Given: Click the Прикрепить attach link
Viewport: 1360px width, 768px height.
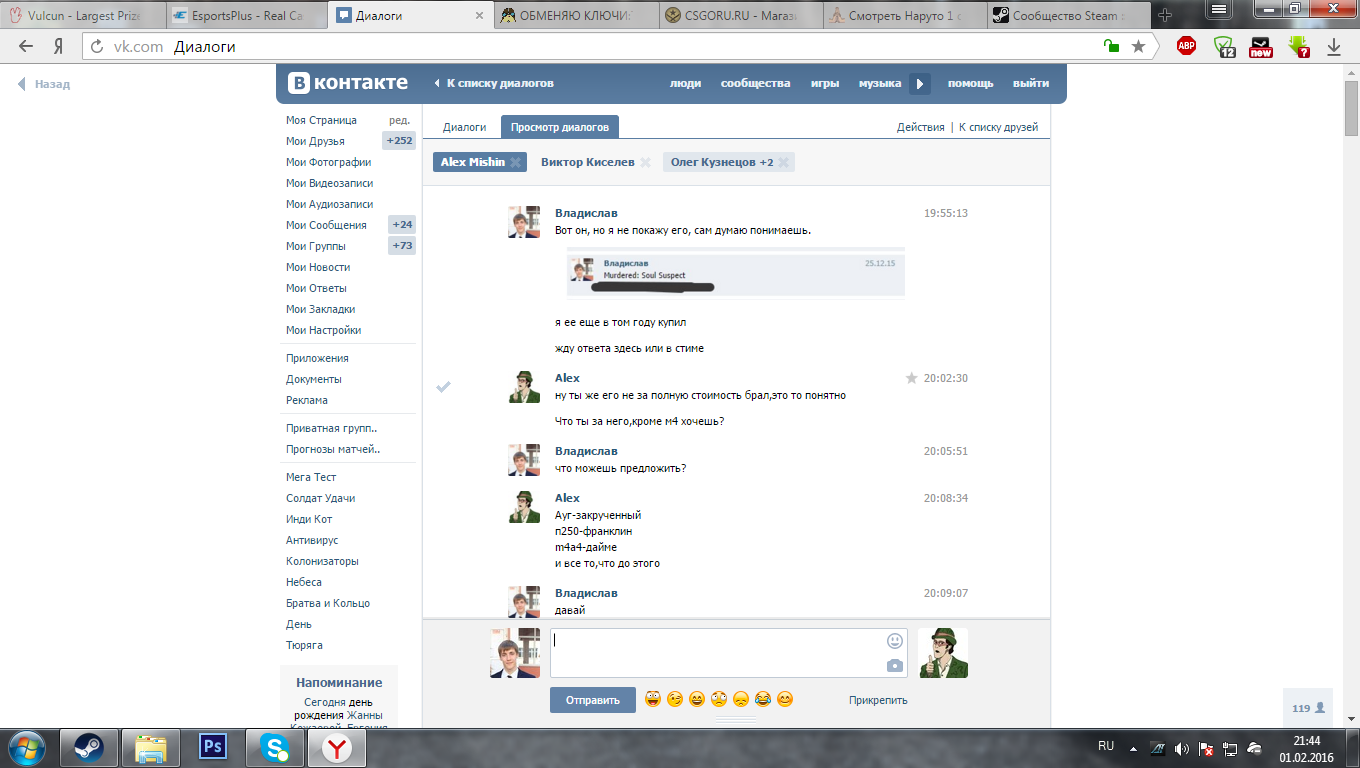Looking at the screenshot, I should [x=878, y=700].
